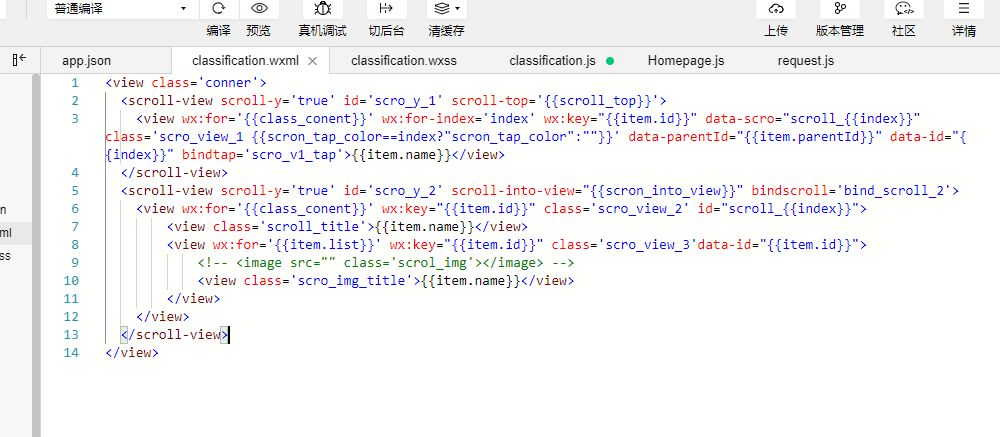Click the closing </scroll-view> tag on line 13

tap(174, 335)
